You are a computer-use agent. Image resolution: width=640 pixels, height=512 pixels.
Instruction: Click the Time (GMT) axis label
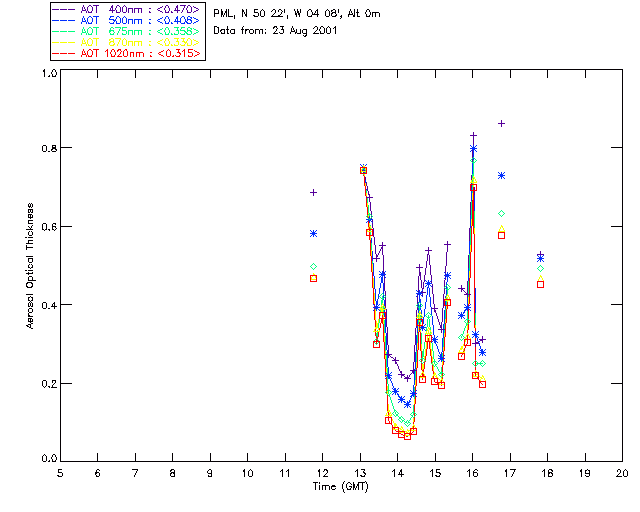pos(340,487)
